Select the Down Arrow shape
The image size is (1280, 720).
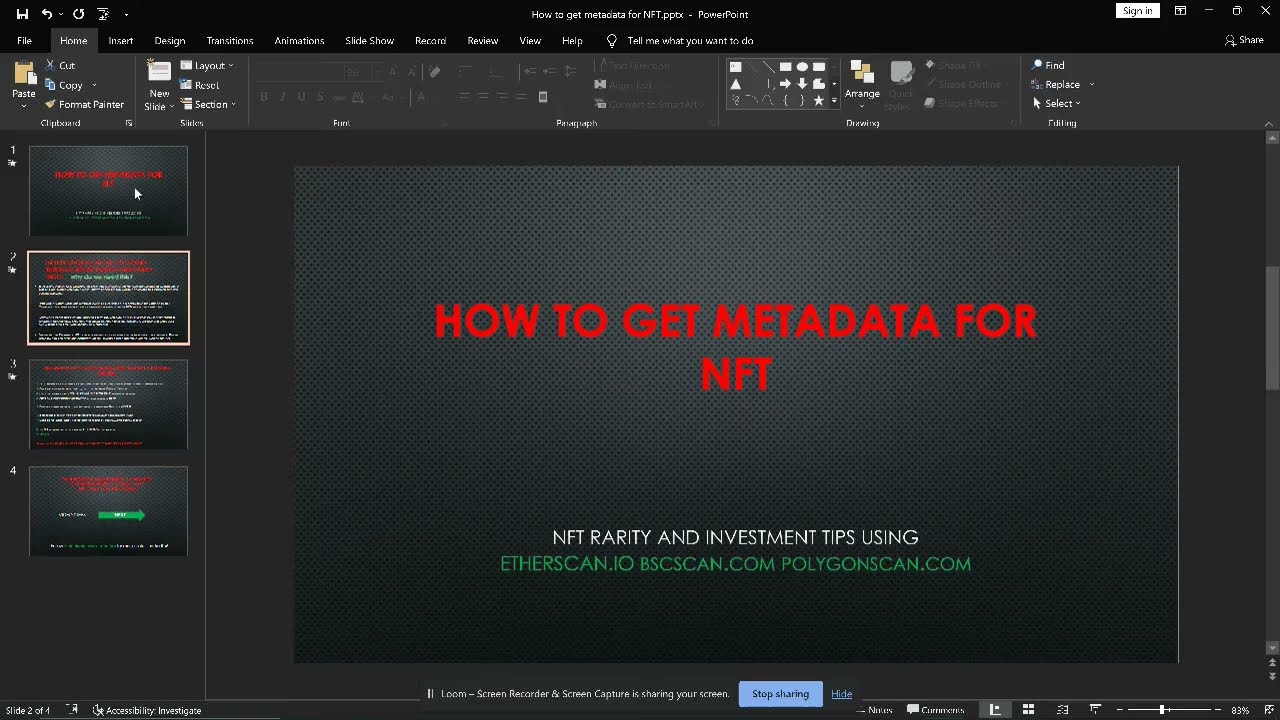(x=802, y=84)
